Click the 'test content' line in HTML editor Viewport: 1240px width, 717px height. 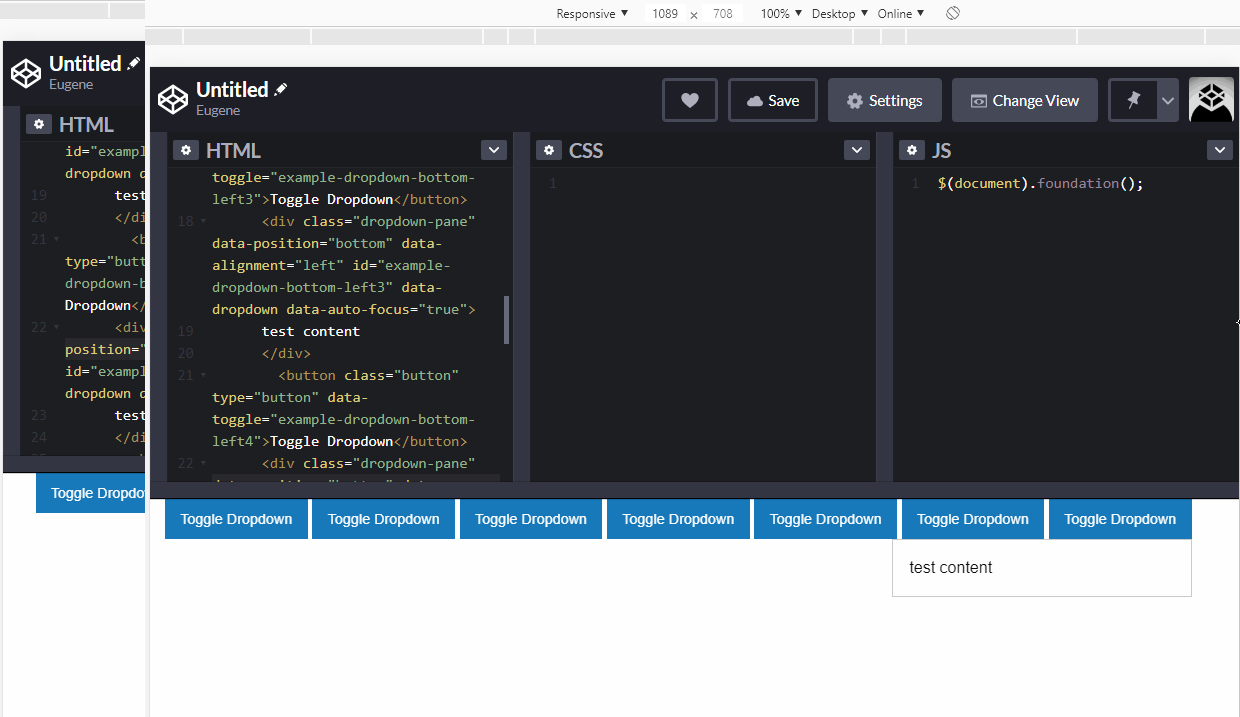click(311, 331)
